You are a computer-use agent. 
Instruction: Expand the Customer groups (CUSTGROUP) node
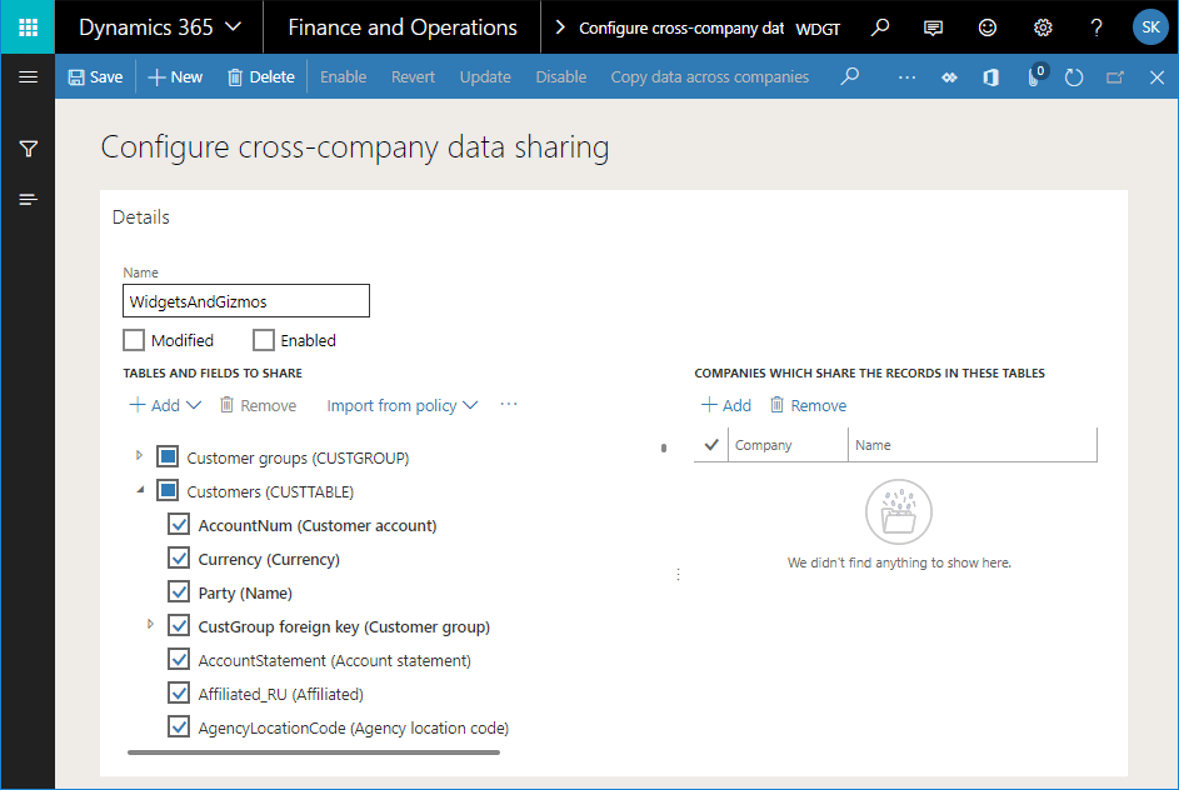139,455
